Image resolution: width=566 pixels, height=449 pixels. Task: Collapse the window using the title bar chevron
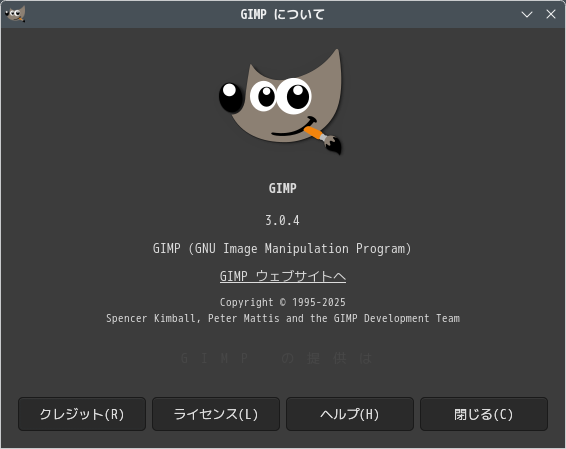pos(527,14)
